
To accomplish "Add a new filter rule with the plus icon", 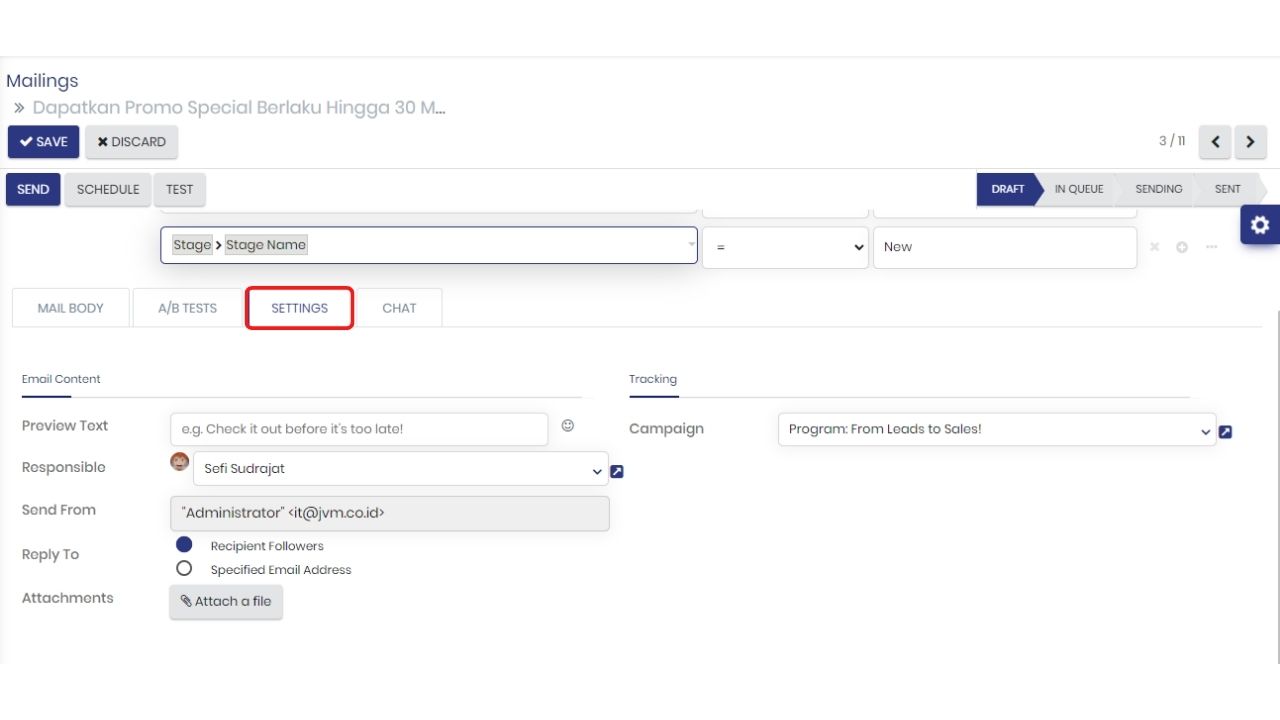I will coord(1182,247).
